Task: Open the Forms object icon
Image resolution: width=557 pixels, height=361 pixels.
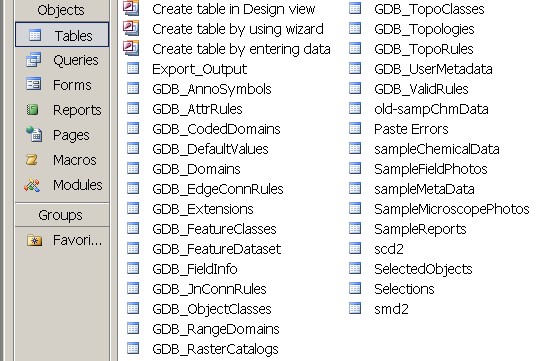Action: coord(34,85)
